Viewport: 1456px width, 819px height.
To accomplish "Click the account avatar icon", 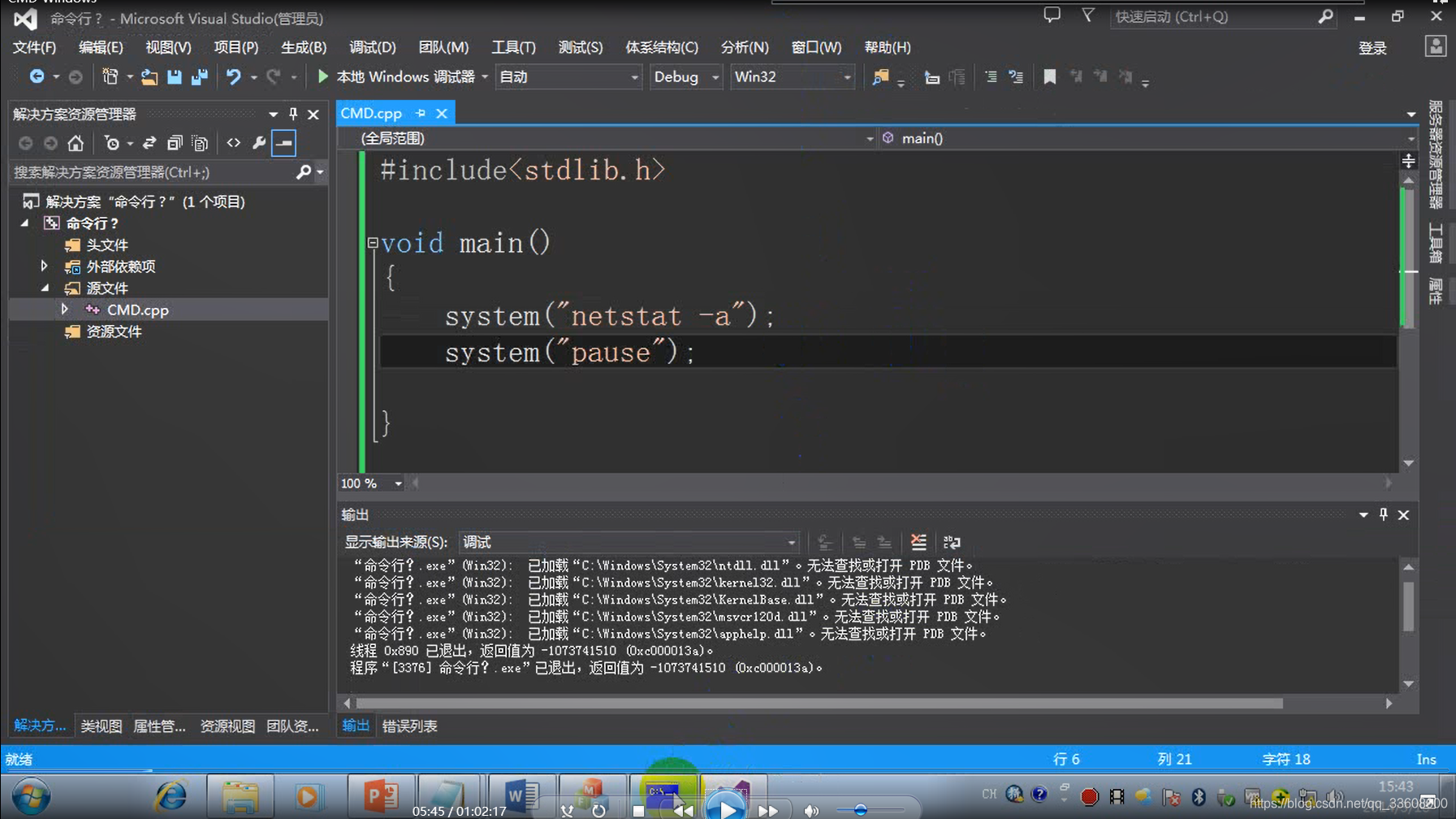I will point(1436,47).
